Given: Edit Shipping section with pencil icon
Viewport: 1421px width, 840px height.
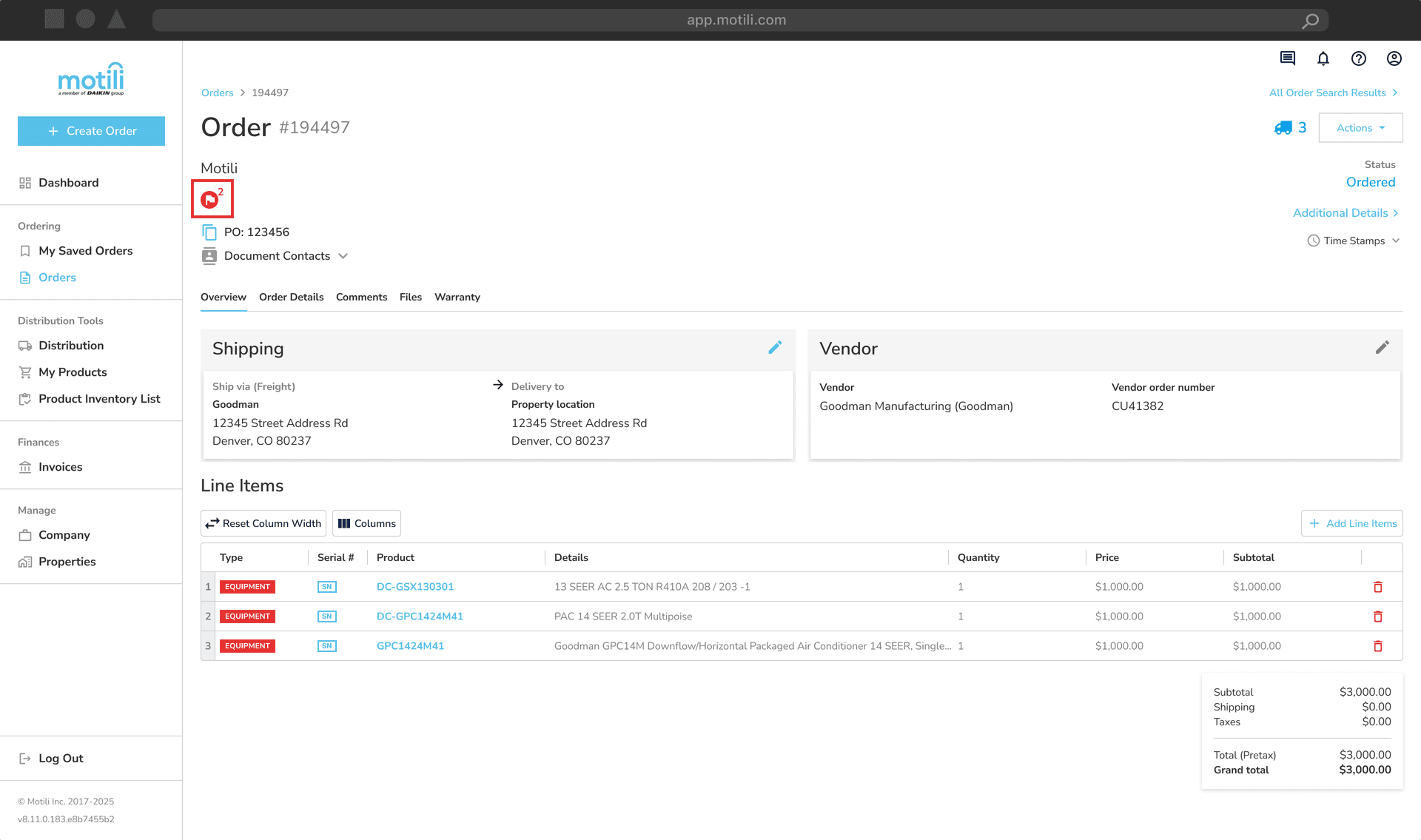Looking at the screenshot, I should coord(775,348).
